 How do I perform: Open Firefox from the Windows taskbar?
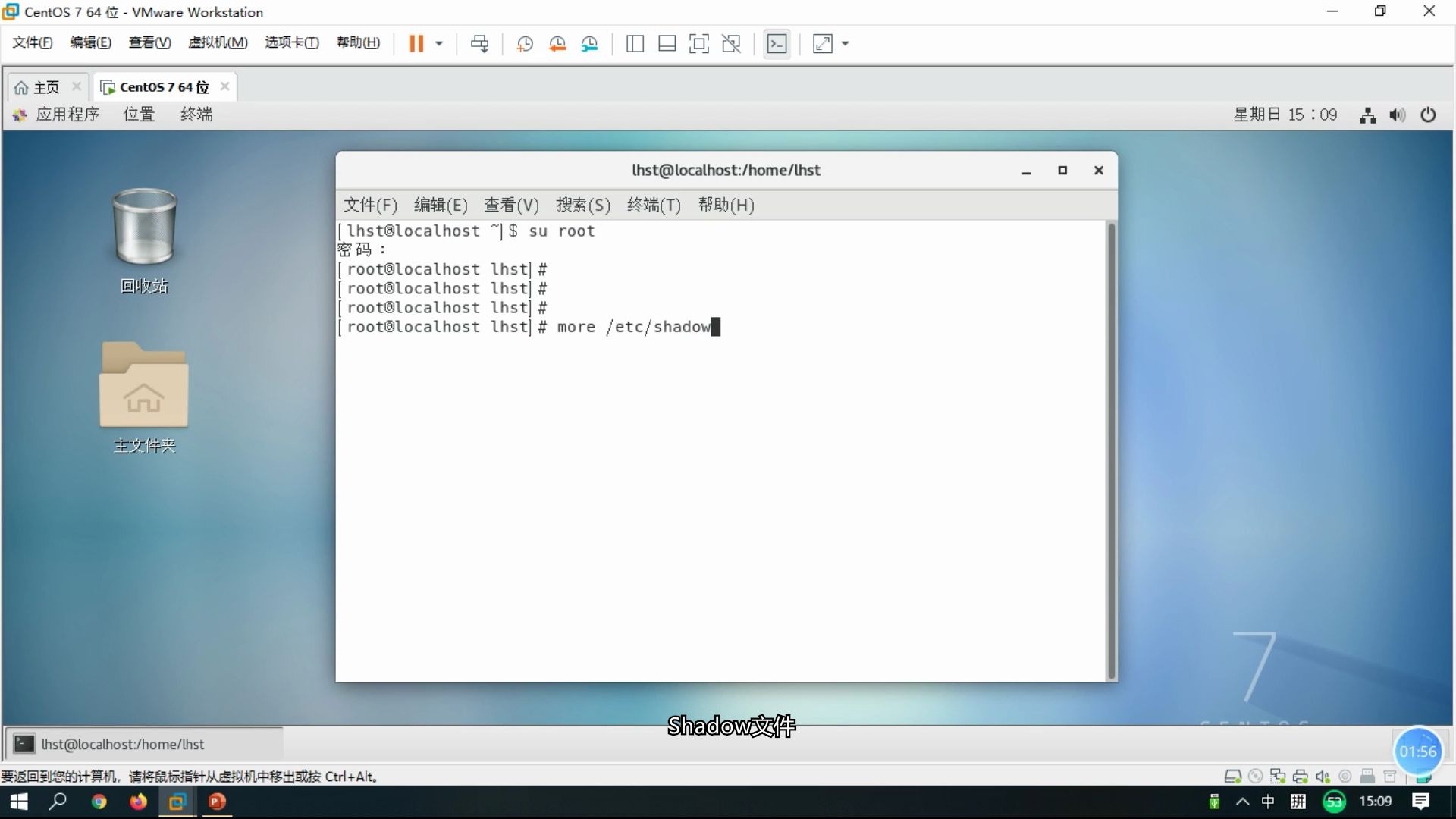(138, 802)
